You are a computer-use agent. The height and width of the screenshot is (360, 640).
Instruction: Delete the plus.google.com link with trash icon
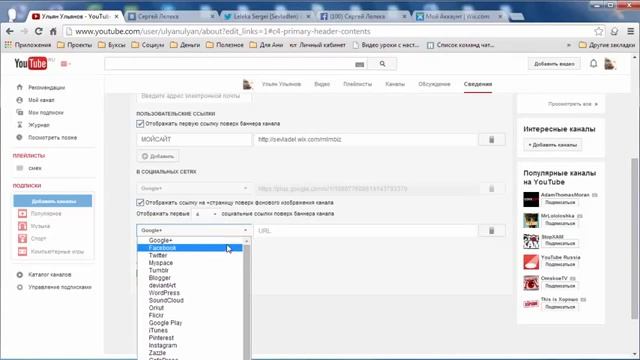click(x=491, y=189)
